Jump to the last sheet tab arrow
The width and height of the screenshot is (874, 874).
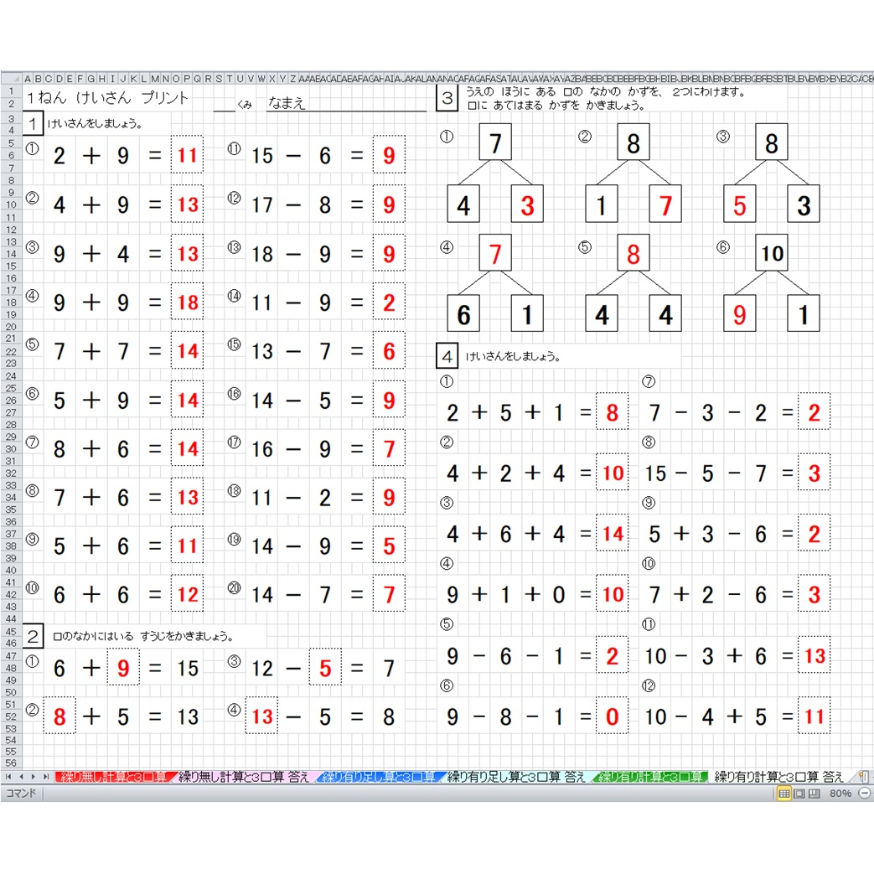[x=46, y=776]
